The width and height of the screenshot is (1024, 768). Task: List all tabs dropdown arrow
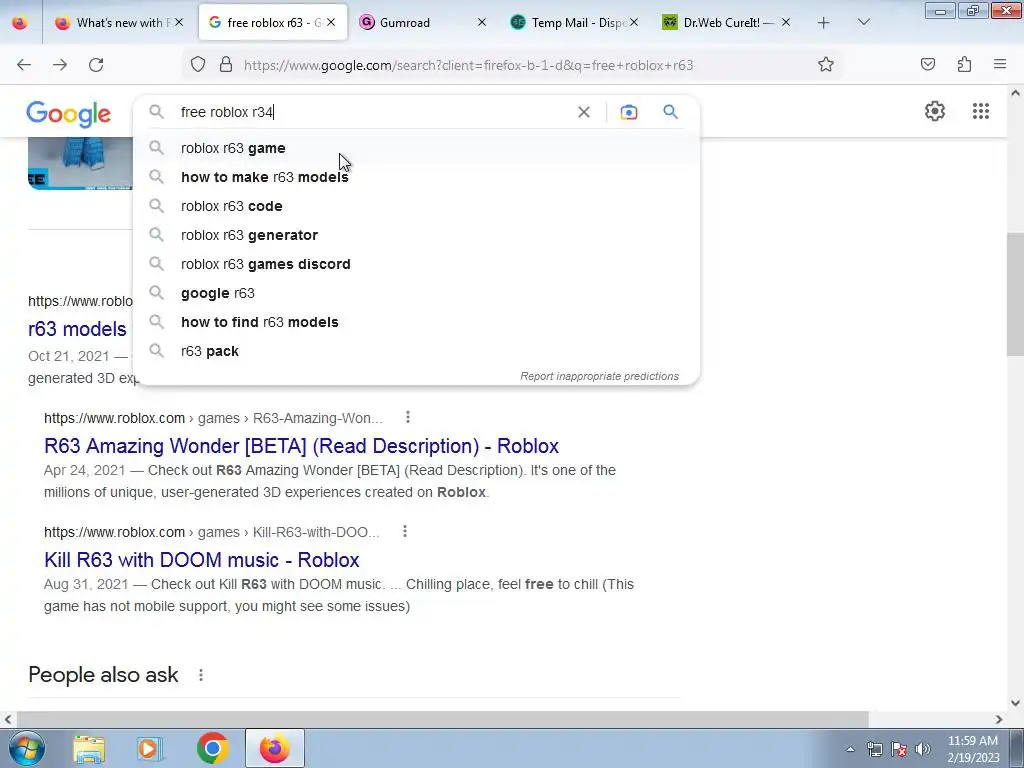pyautogui.click(x=863, y=23)
